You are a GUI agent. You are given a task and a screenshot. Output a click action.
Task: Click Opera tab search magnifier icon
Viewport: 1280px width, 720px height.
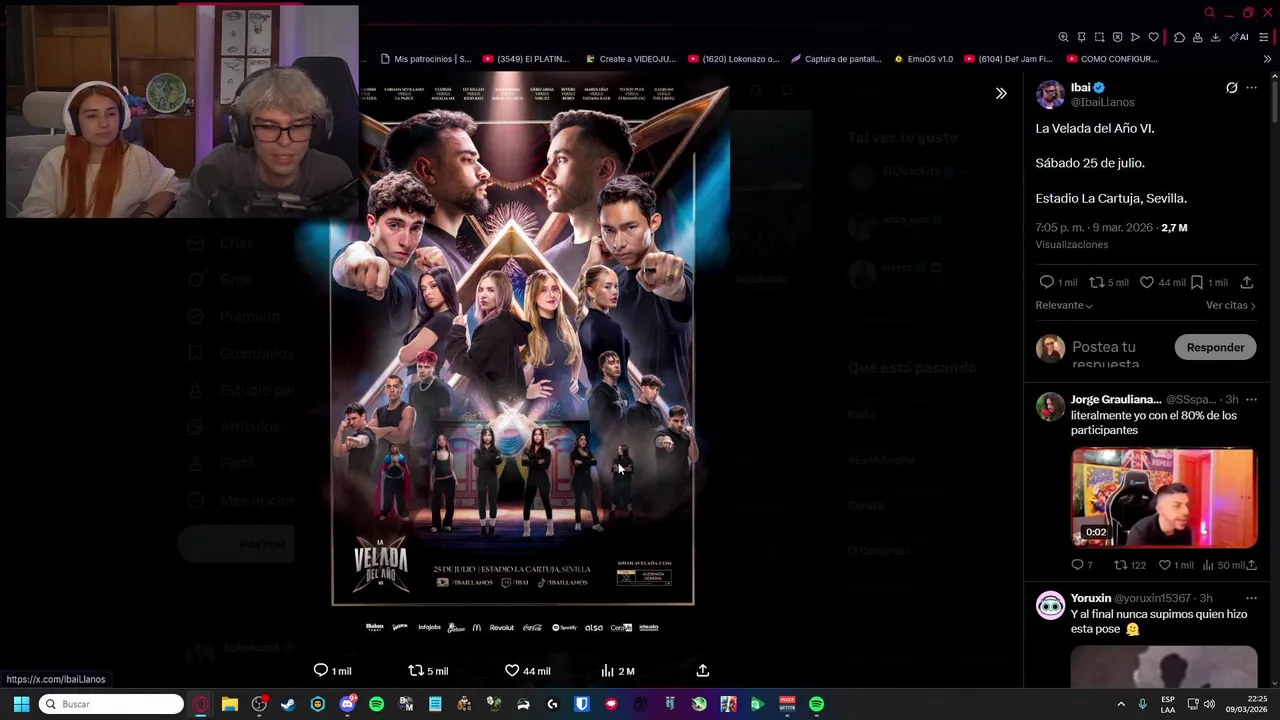coord(1209,12)
